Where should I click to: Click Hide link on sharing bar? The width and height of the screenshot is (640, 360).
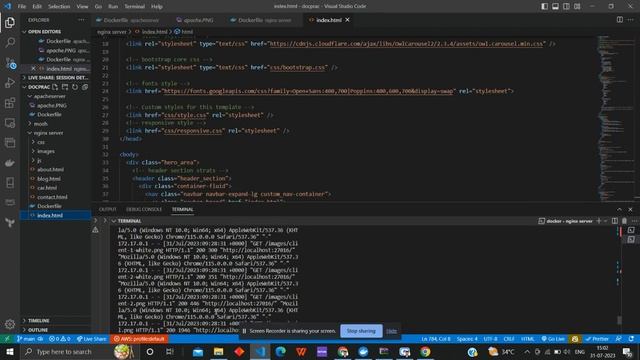tap(391, 331)
